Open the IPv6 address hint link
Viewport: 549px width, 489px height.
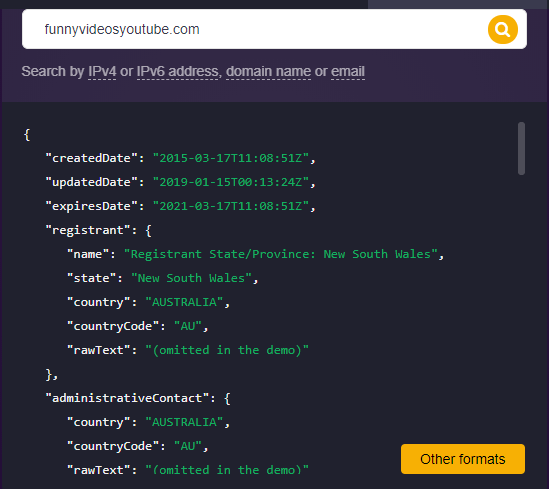coord(178,71)
